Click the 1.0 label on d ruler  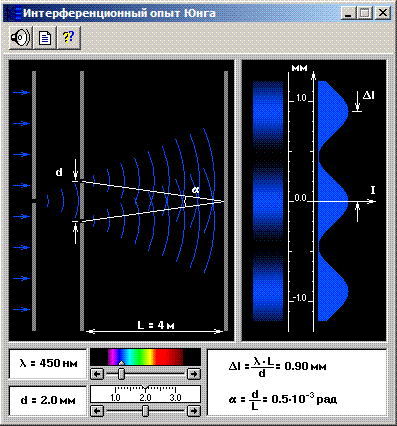115,398
